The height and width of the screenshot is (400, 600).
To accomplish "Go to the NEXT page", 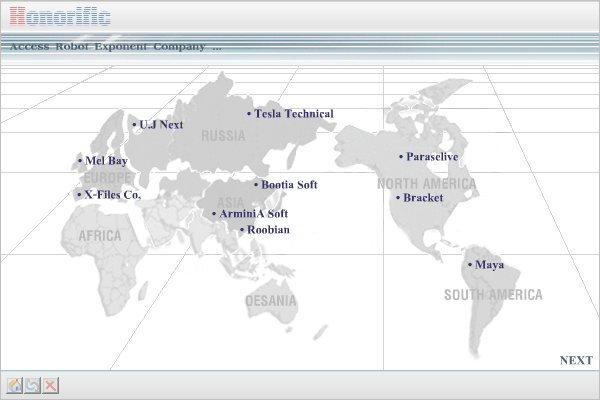I will pos(576,360).
